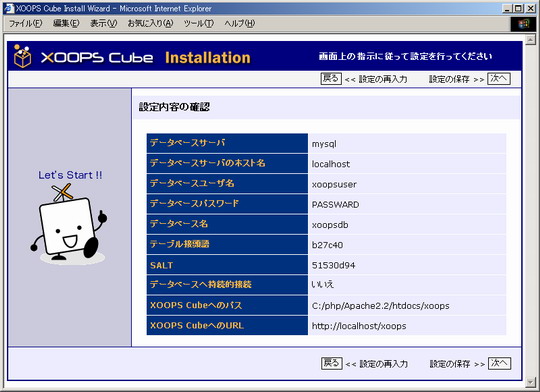
Task: Click the top 設定の保存 text
Action: pos(449,79)
